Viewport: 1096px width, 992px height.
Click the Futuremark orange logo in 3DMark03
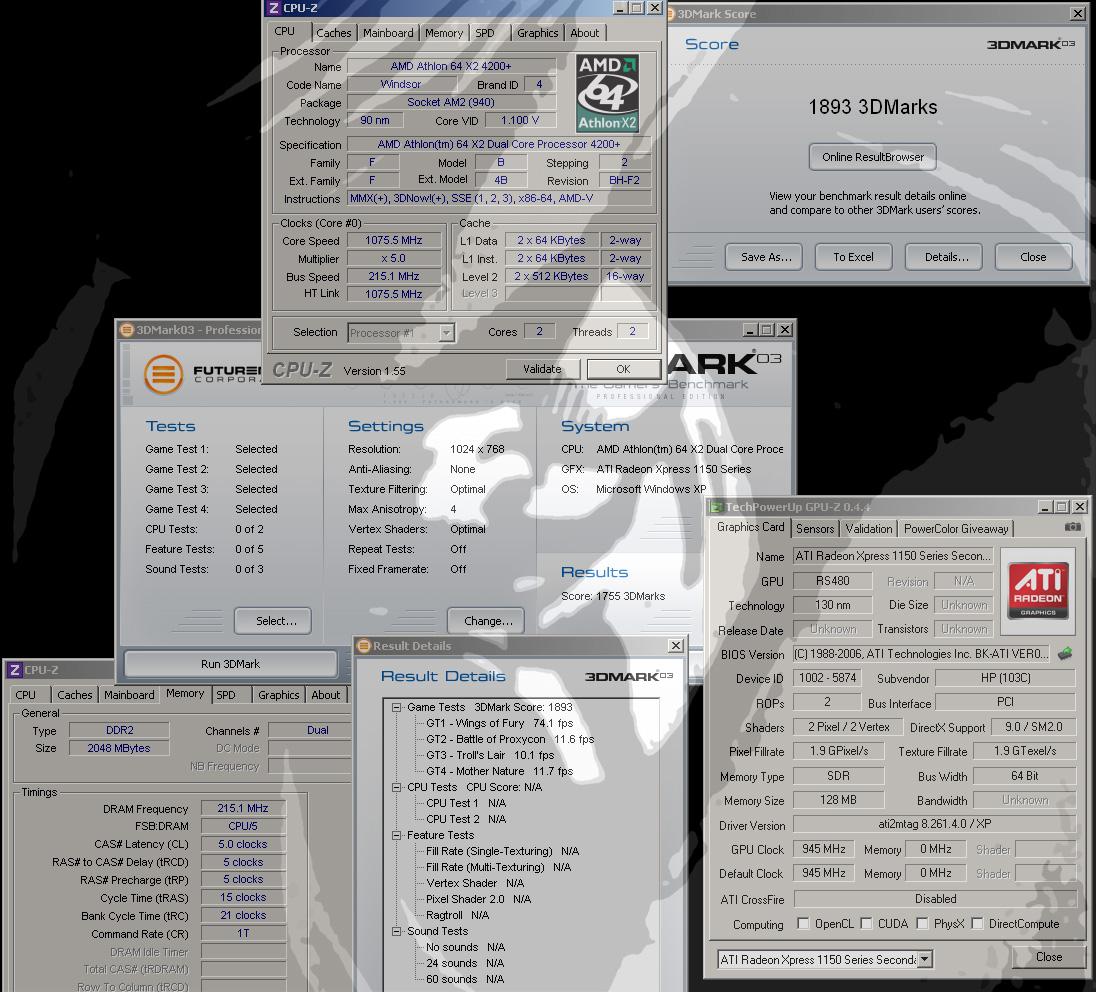tap(164, 374)
